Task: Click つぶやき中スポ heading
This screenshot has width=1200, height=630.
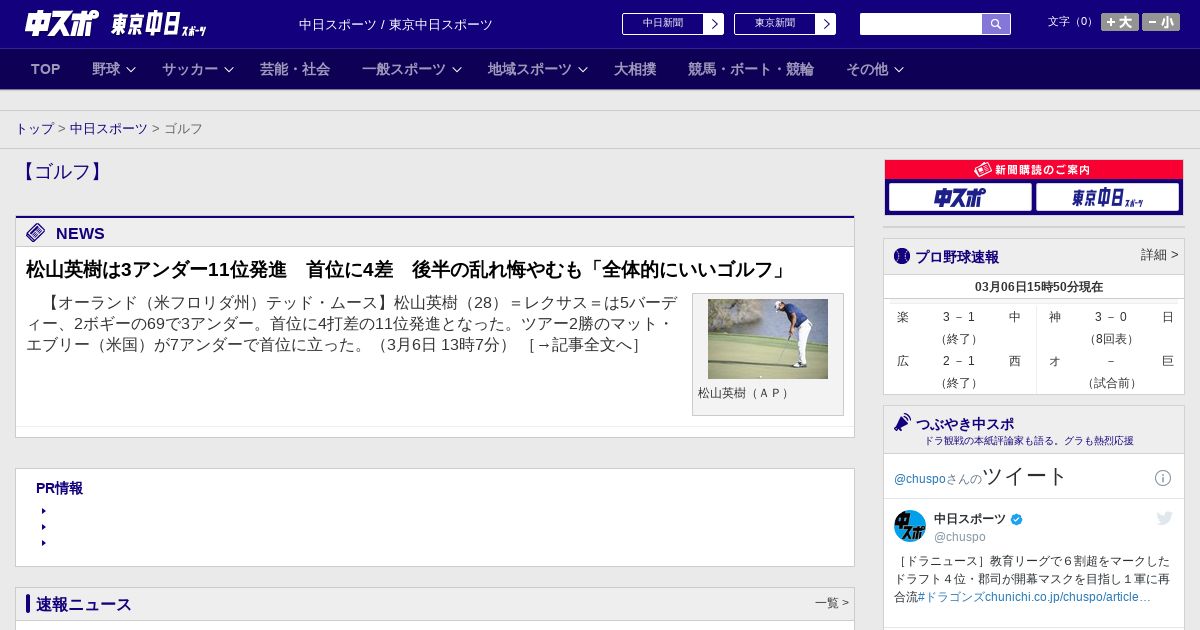Action: (x=965, y=424)
